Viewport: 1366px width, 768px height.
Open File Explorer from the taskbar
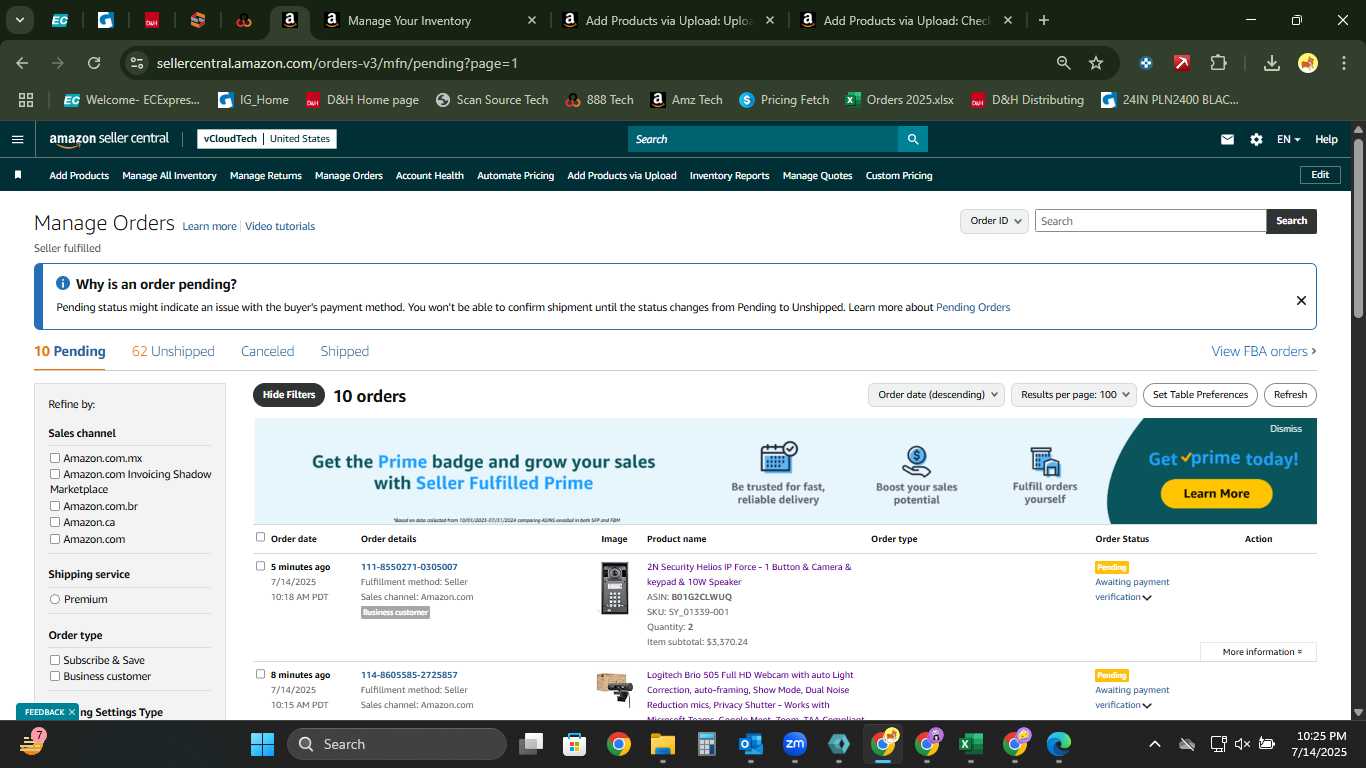point(662,744)
